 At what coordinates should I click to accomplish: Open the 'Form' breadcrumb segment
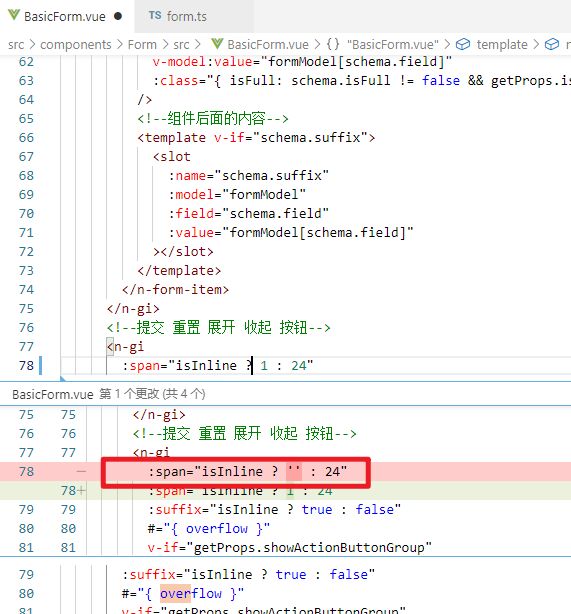pos(142,45)
